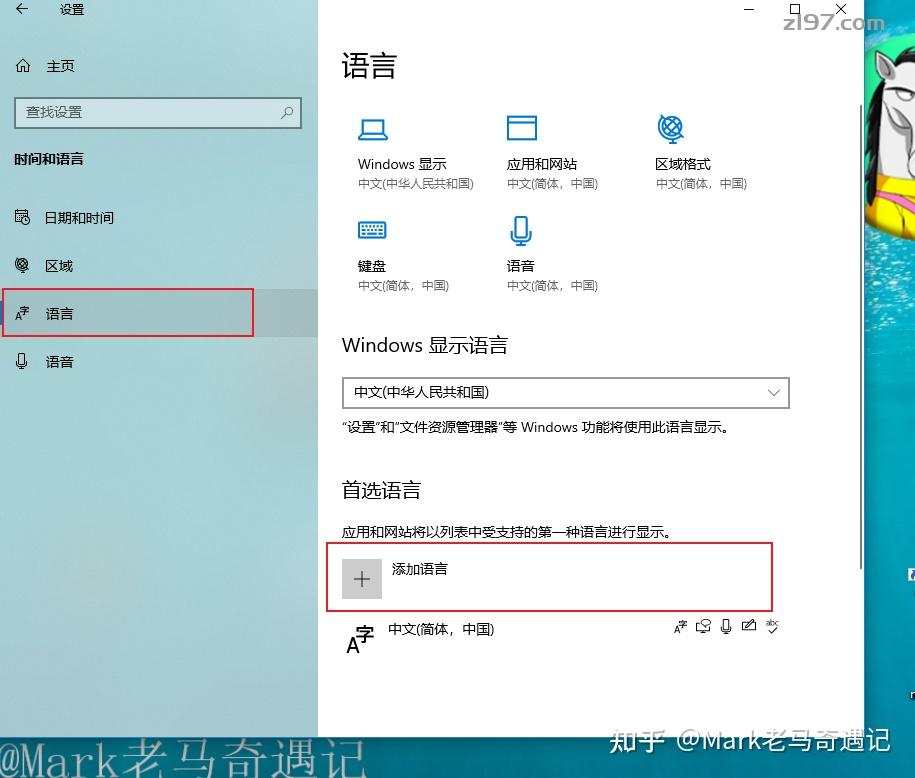This screenshot has width=915, height=778.
Task: Click the 时间和语言 section heading
Action: (x=49, y=159)
